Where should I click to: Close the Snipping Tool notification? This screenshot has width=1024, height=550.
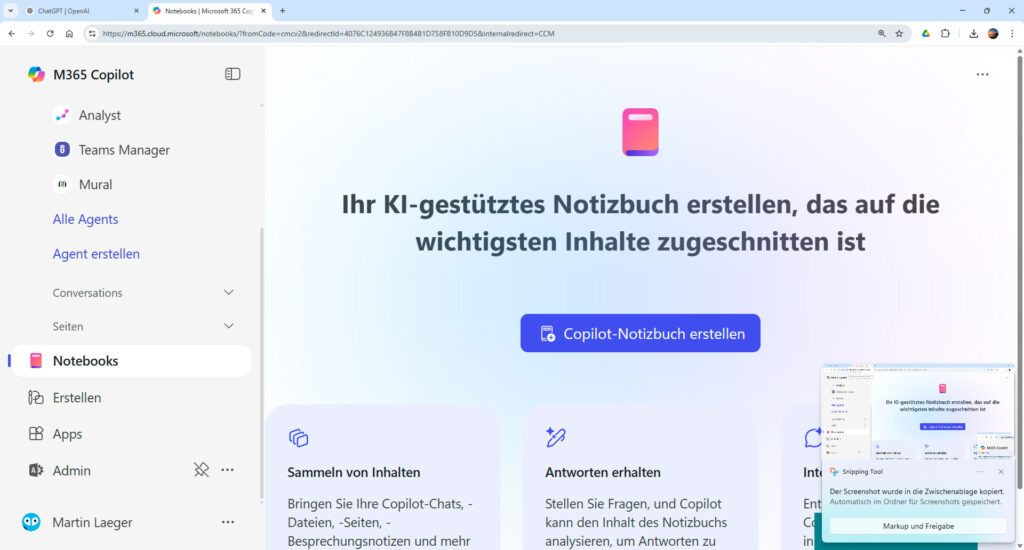coord(1000,472)
